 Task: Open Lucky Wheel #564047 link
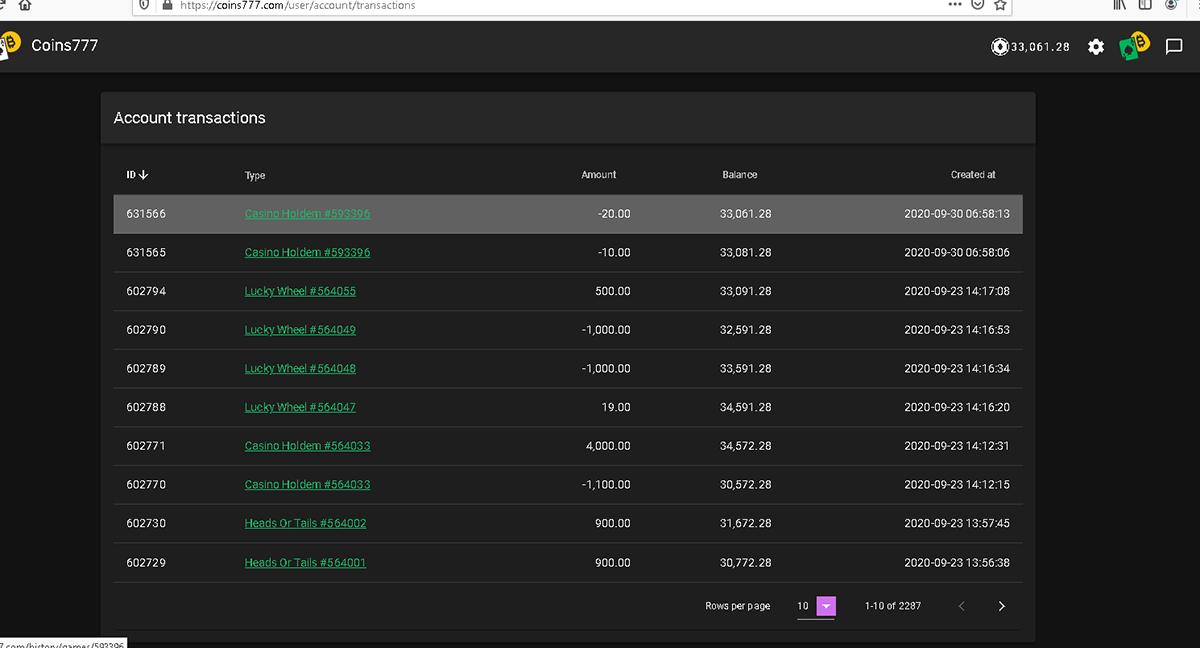[300, 408]
